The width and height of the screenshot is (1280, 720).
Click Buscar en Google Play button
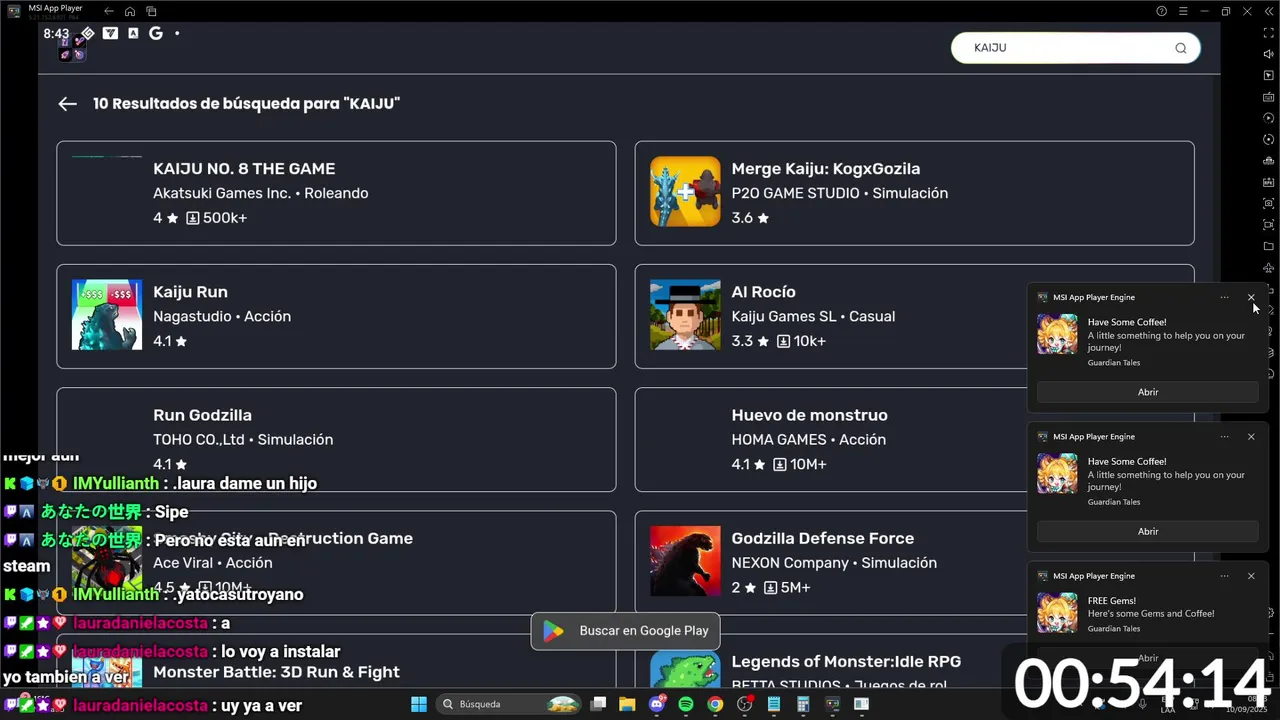click(625, 631)
